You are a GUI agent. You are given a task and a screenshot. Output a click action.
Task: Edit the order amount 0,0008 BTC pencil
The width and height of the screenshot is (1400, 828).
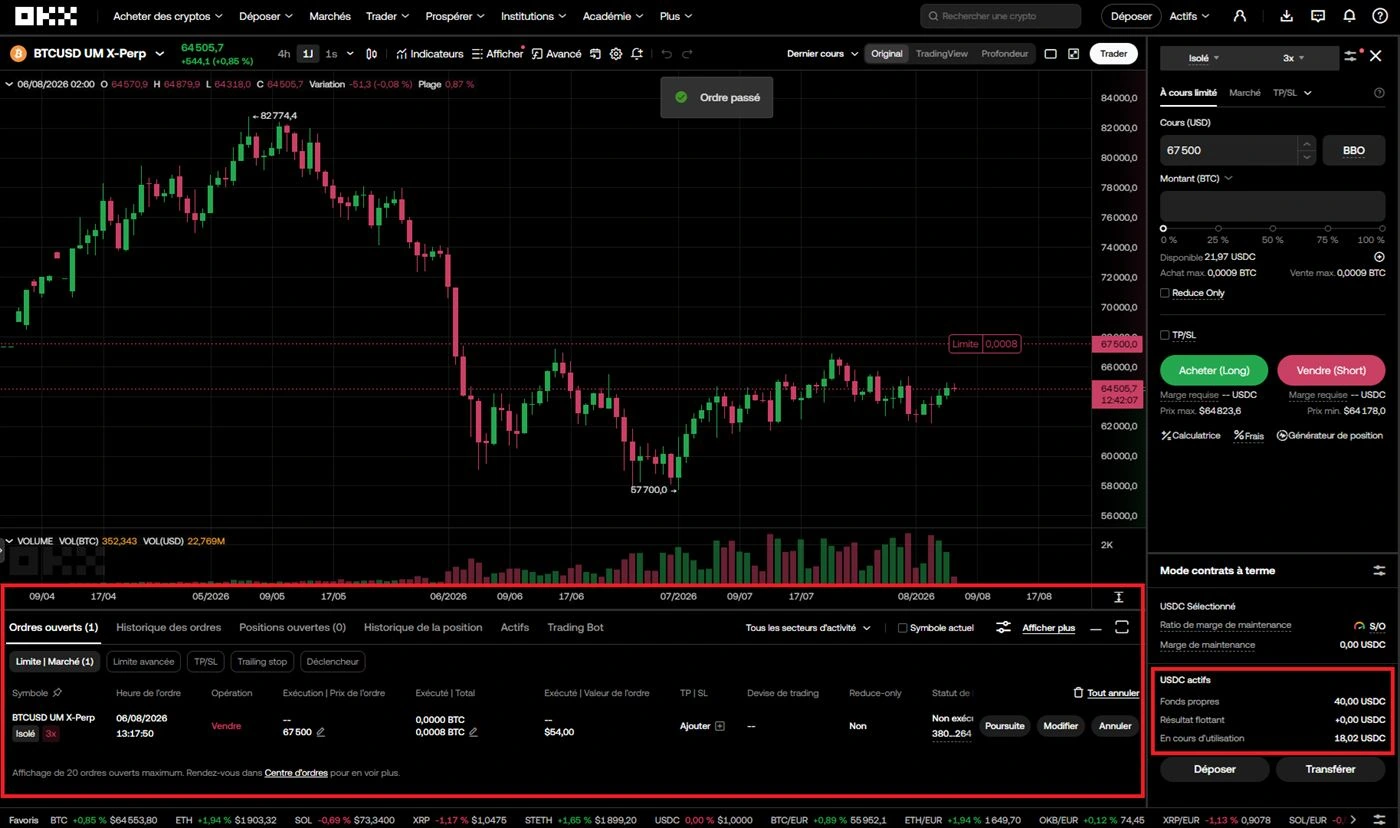[473, 732]
